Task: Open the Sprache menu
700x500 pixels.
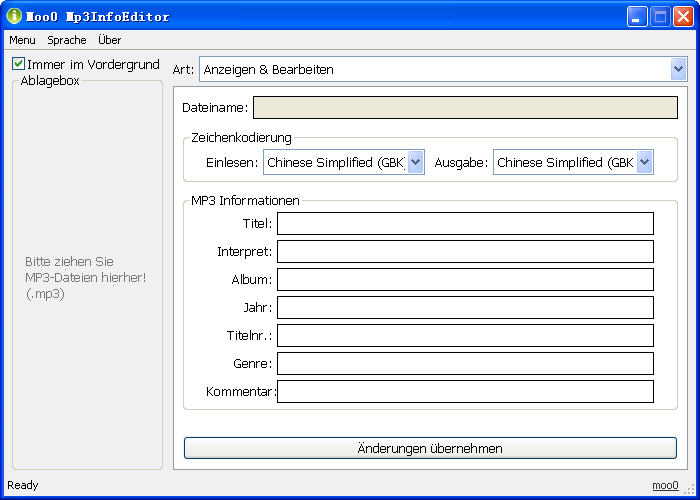Action: [67, 40]
